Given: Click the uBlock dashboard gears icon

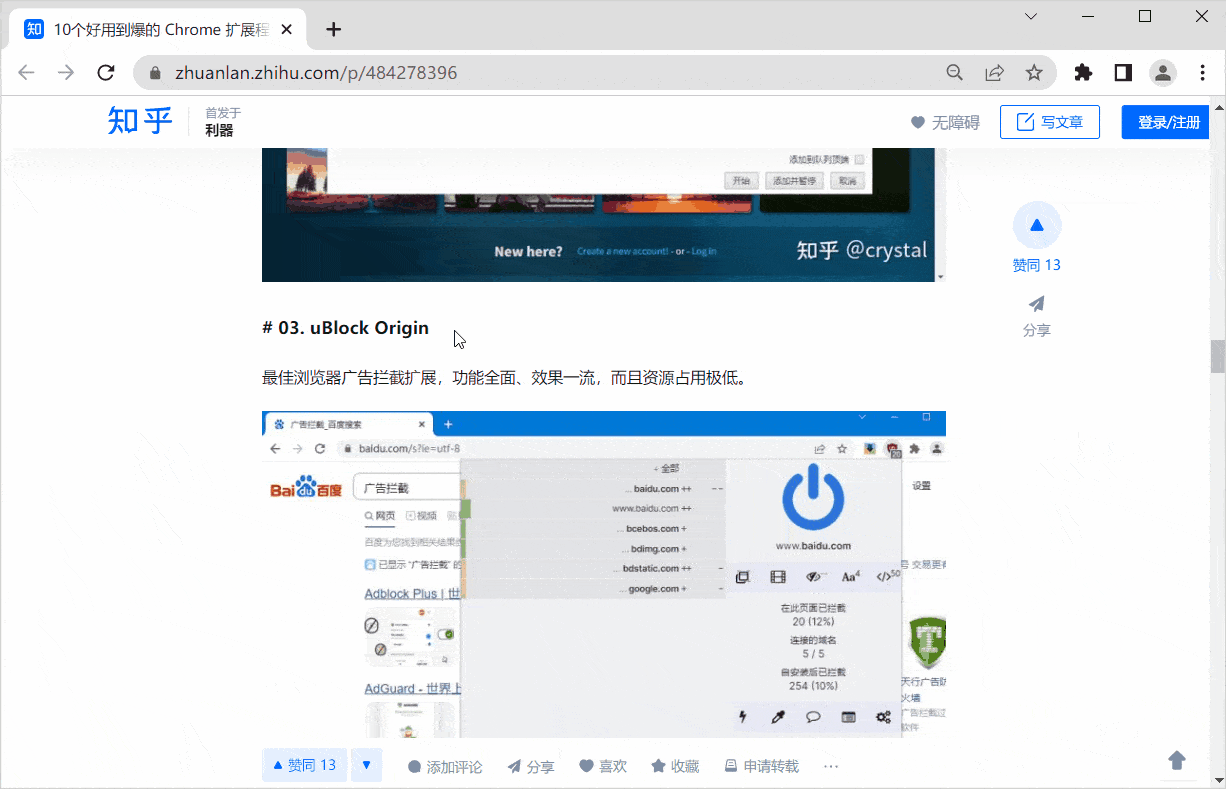Looking at the screenshot, I should tap(883, 717).
